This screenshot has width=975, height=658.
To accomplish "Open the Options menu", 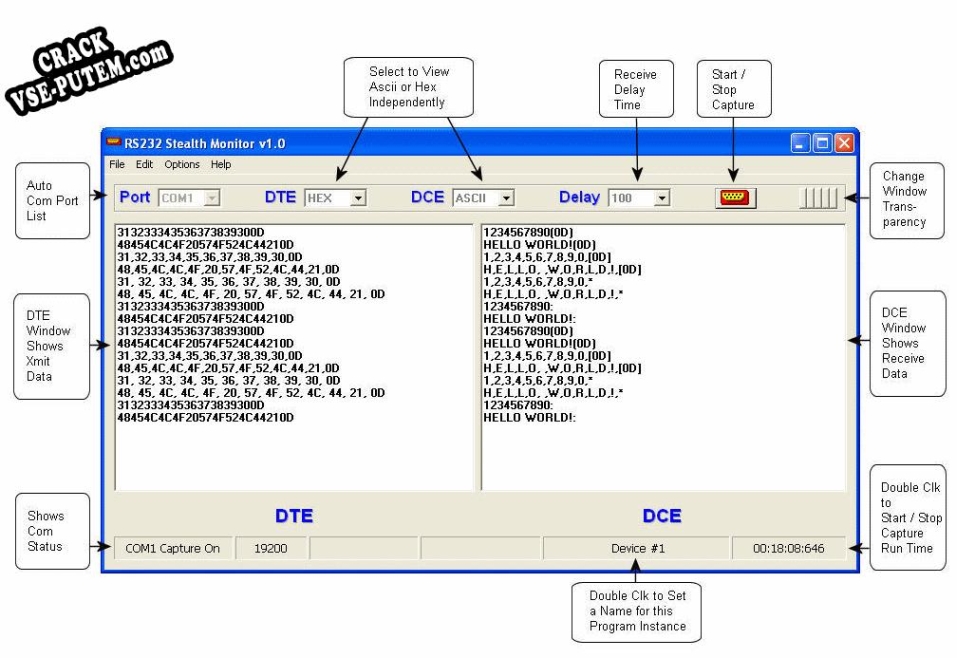I will [182, 164].
